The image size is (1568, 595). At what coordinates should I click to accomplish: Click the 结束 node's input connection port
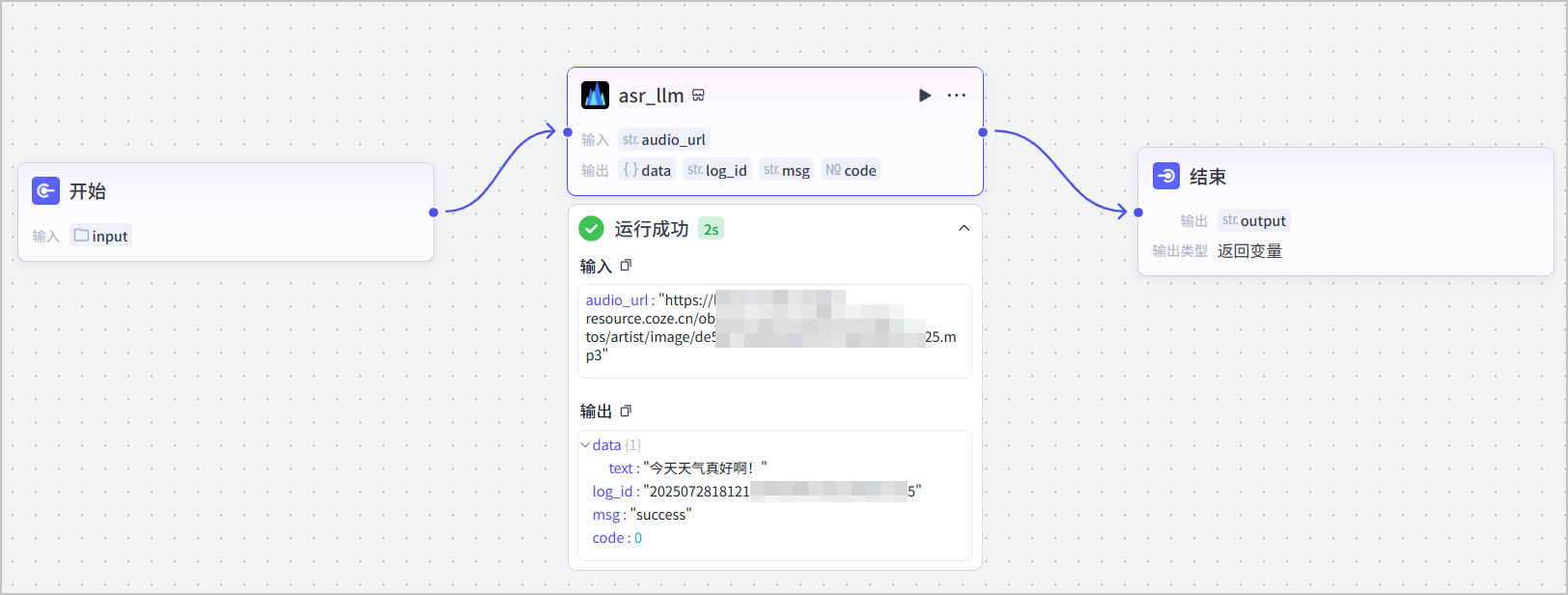coord(1138,212)
